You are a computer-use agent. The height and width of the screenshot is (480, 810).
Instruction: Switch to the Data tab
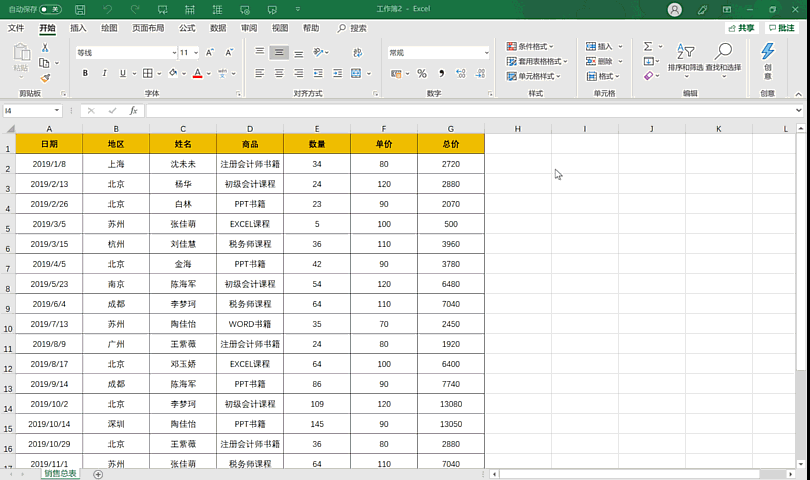pyautogui.click(x=218, y=28)
